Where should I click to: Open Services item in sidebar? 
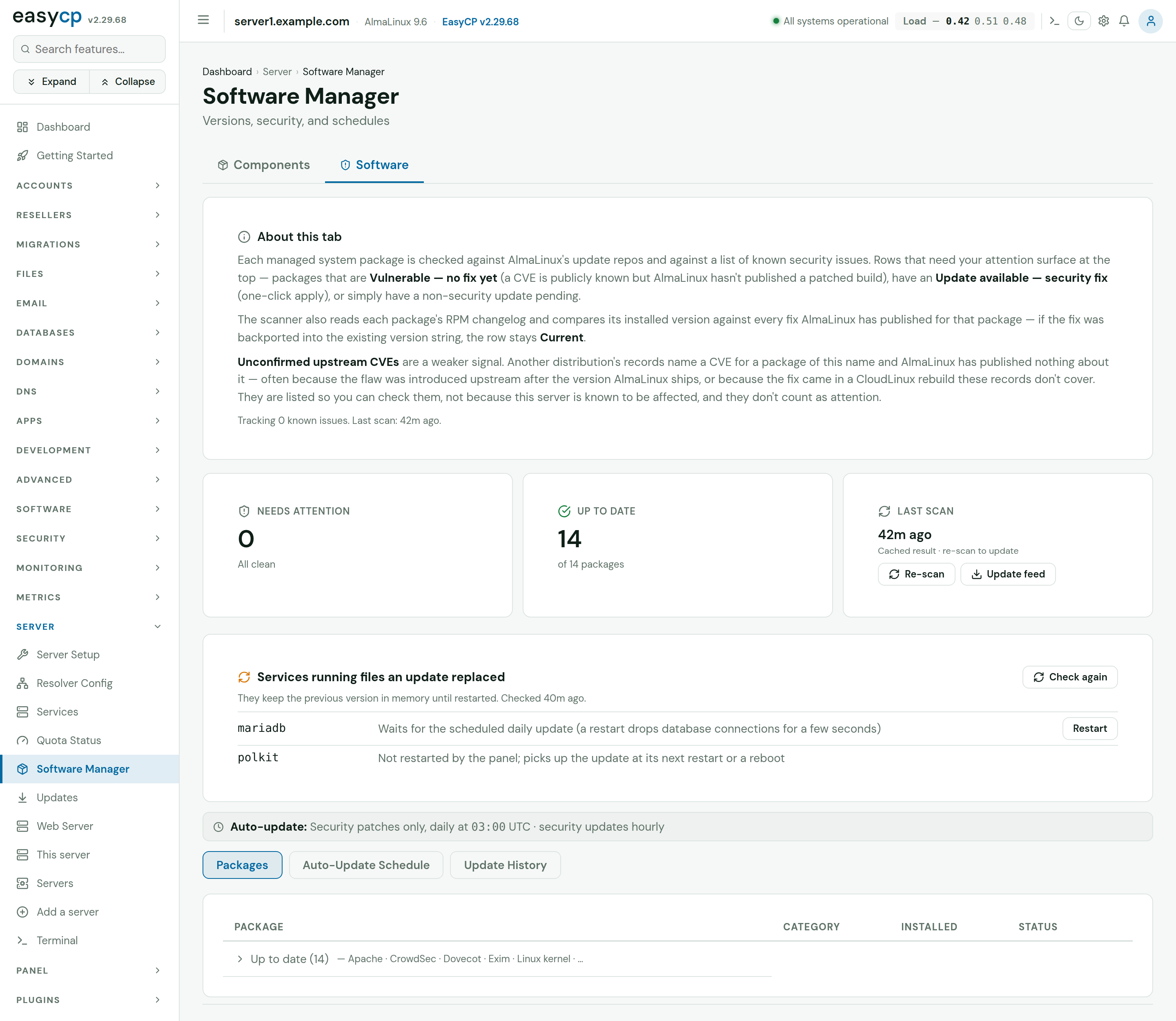tap(89, 711)
